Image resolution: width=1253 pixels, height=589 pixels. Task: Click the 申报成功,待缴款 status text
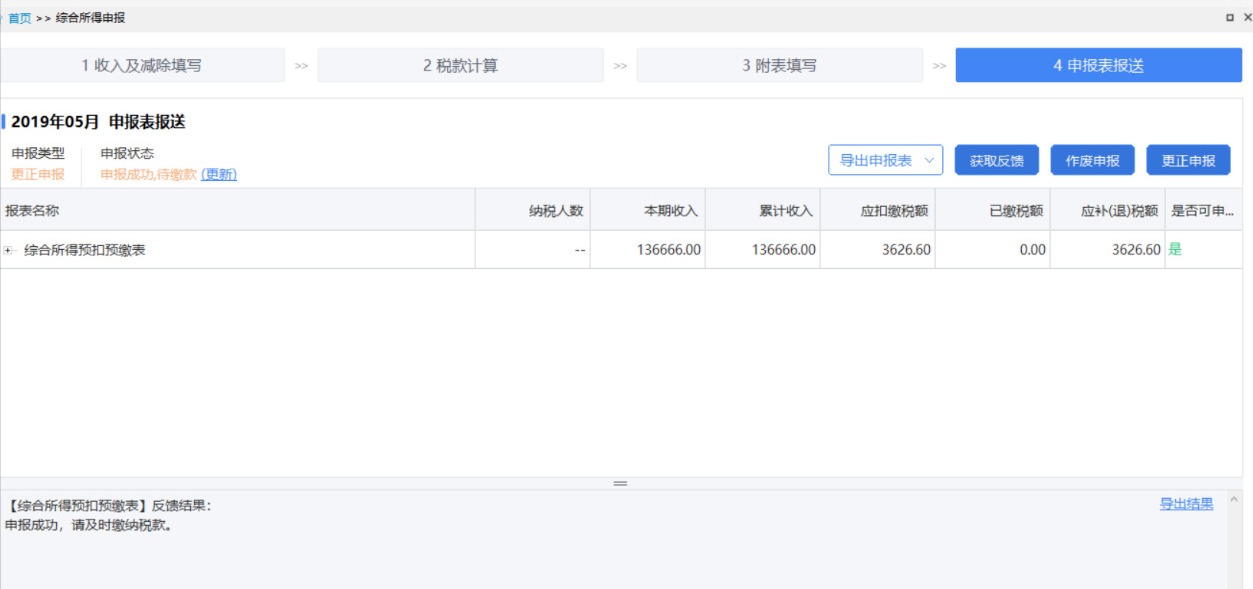[148, 174]
